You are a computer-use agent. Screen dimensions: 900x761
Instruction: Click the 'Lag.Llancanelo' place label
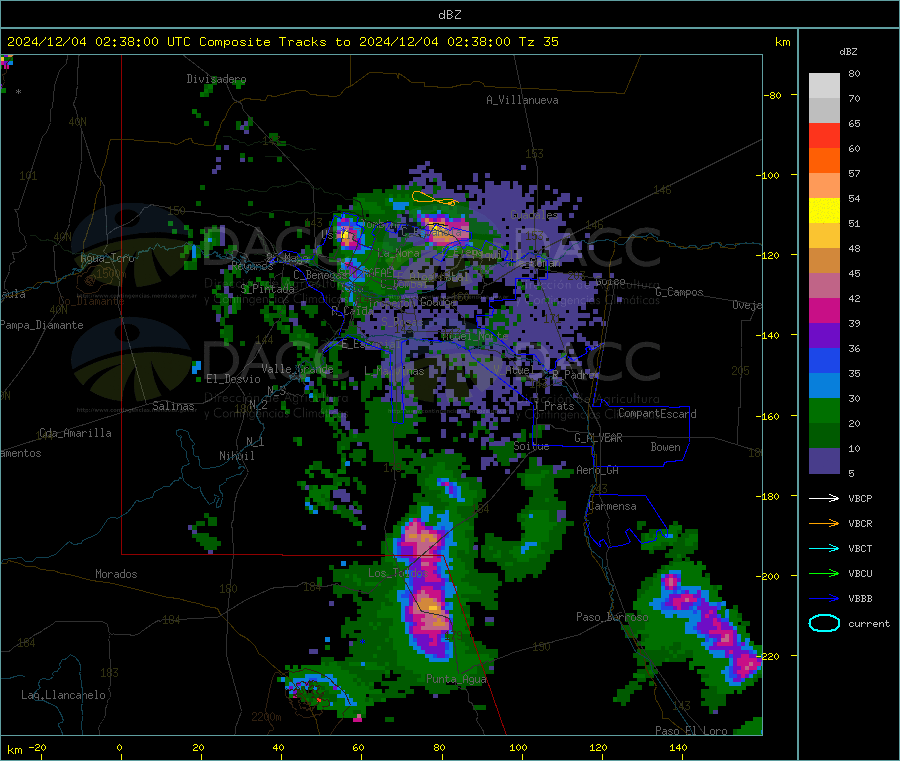click(63, 695)
